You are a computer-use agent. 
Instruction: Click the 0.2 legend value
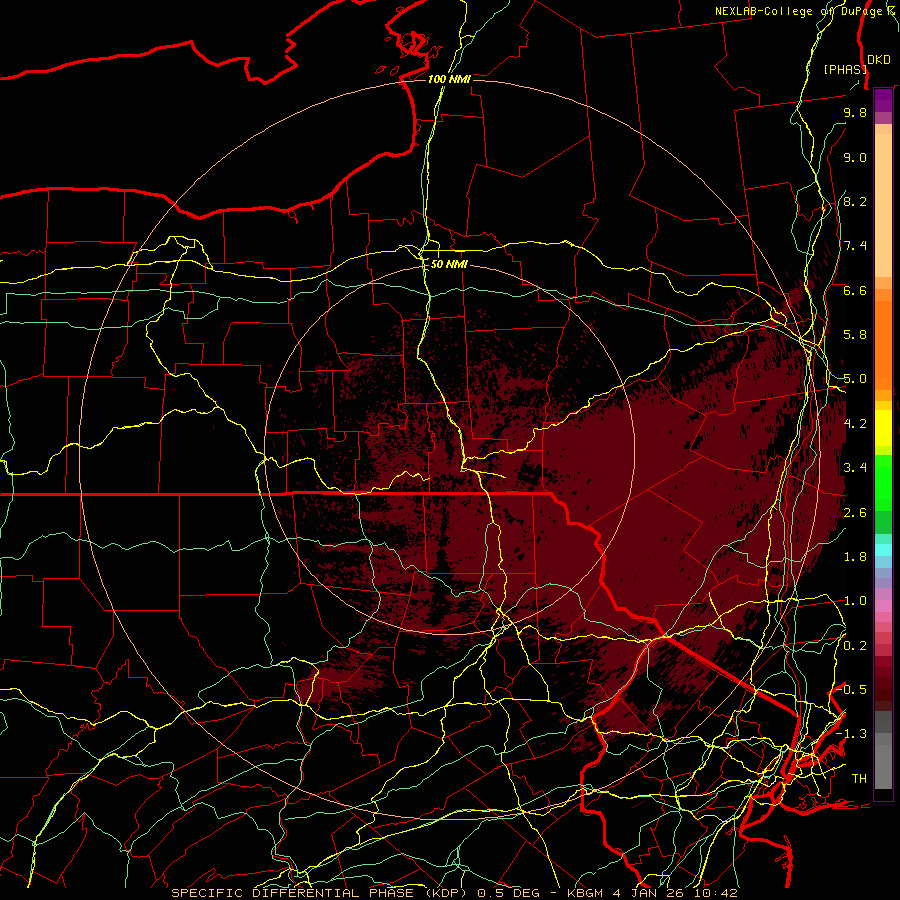point(855,645)
